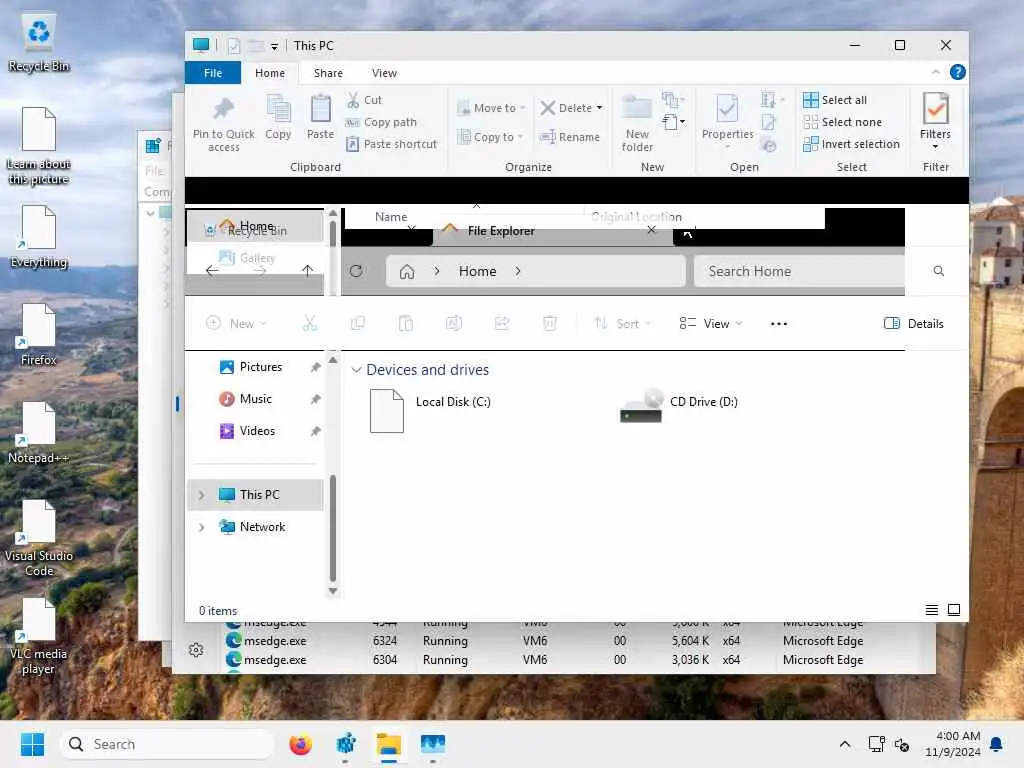The height and width of the screenshot is (768, 1024).
Task: Unpin Videos using its pin icon
Action: 315,431
